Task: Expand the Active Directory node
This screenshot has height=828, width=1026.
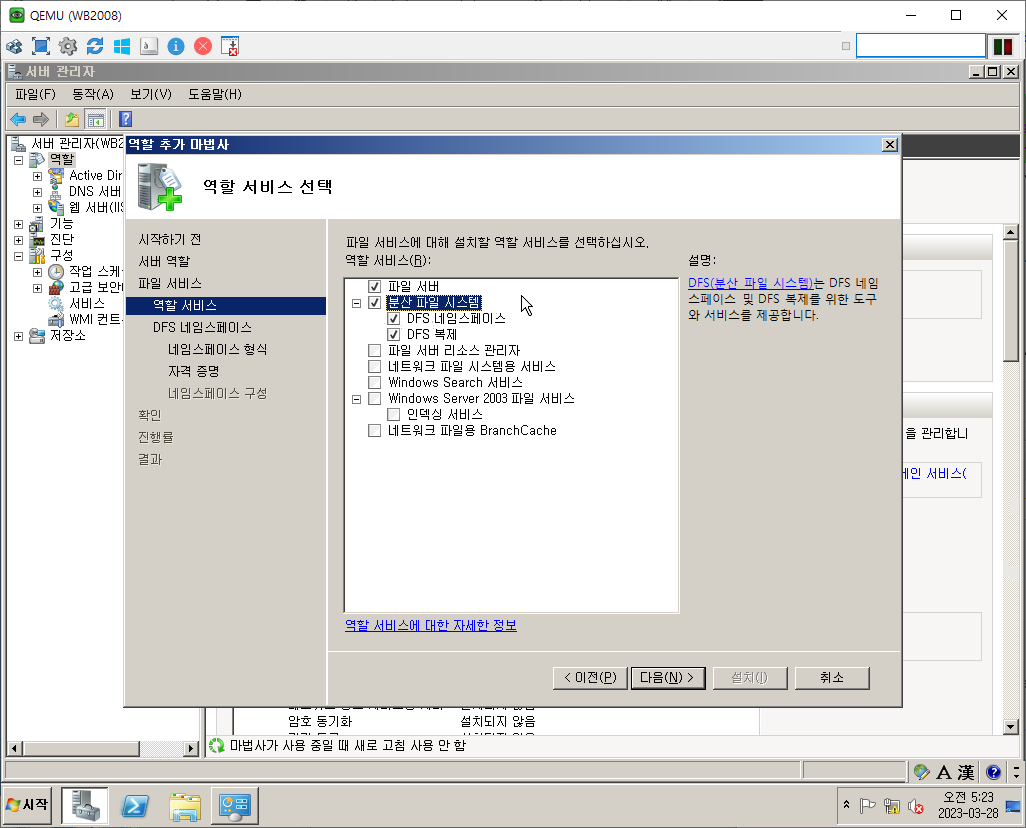Action: point(37,176)
